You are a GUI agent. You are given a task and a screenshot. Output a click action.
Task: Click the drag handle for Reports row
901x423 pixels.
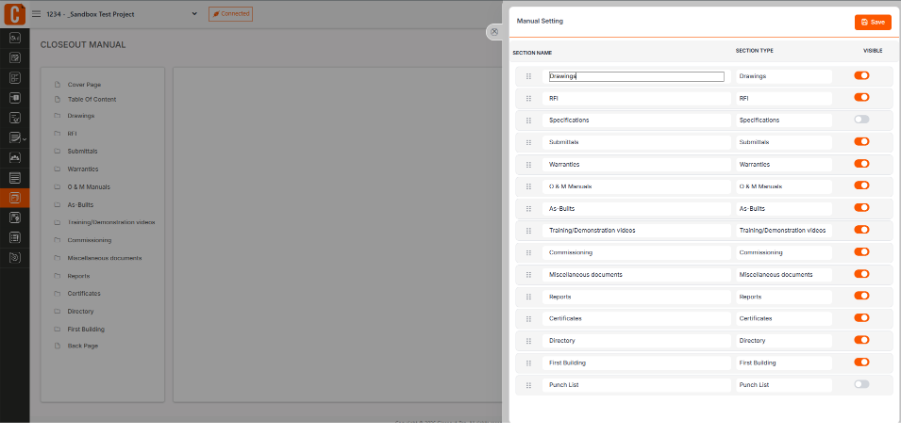click(x=529, y=297)
